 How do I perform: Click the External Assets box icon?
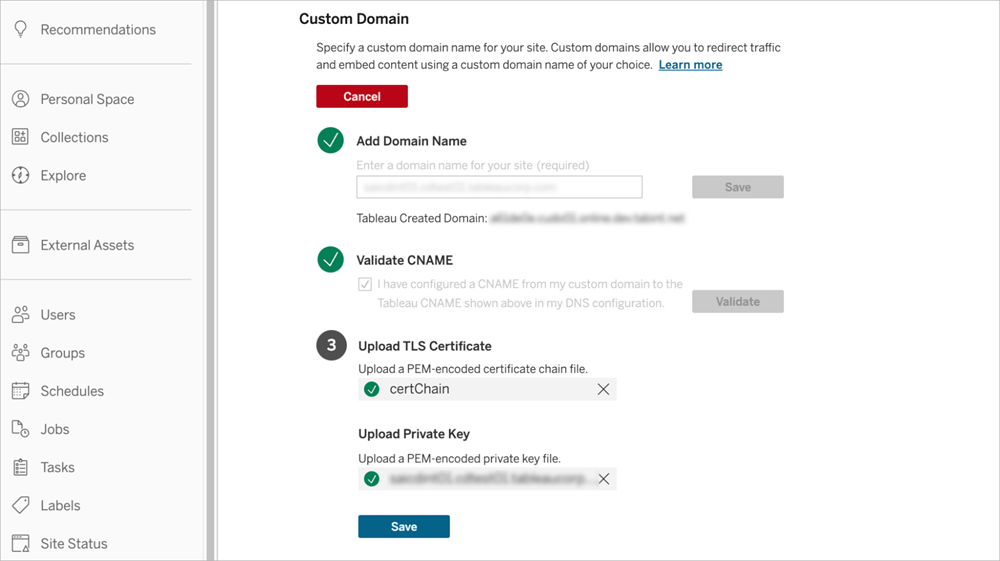pyautogui.click(x=20, y=245)
